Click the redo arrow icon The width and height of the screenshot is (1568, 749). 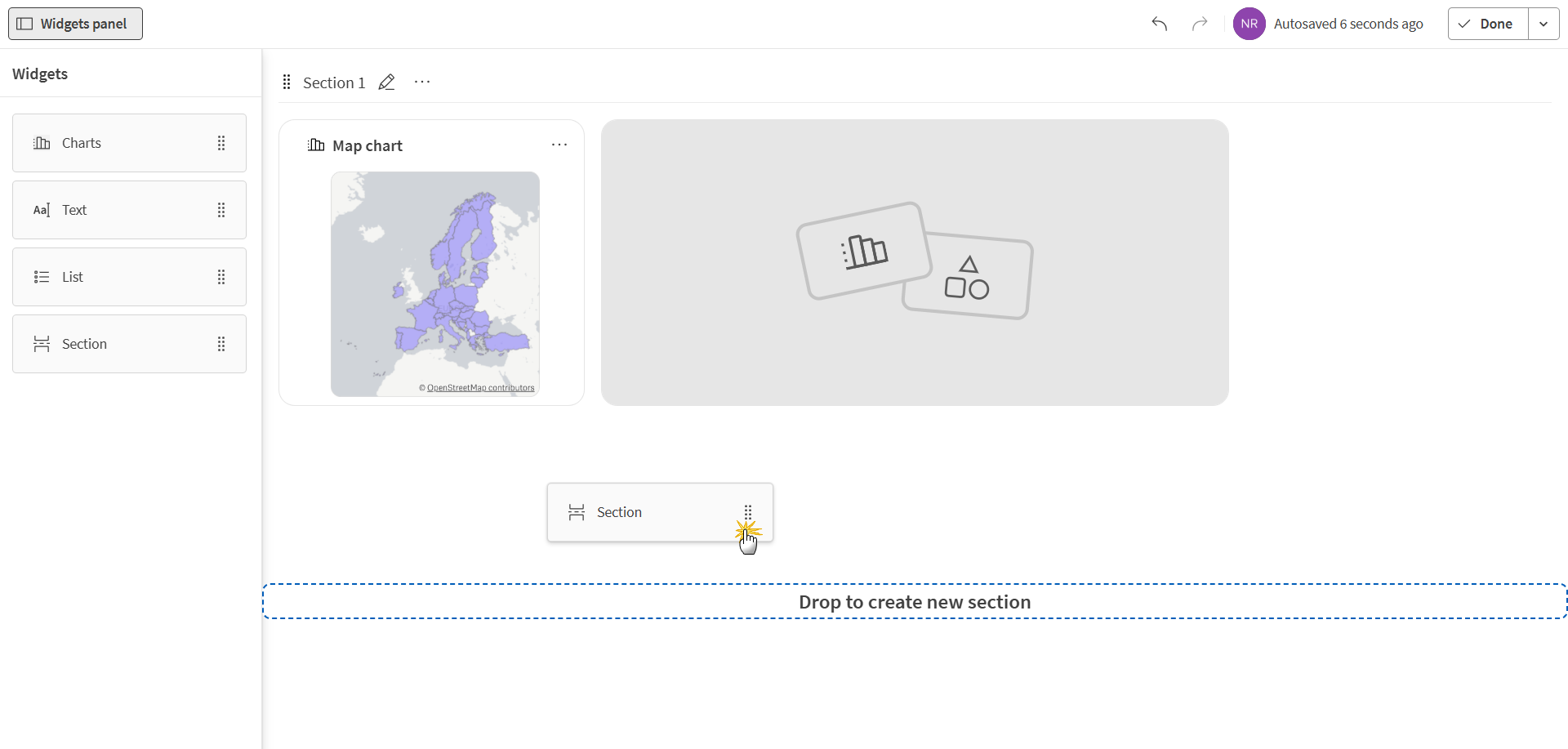click(1199, 24)
